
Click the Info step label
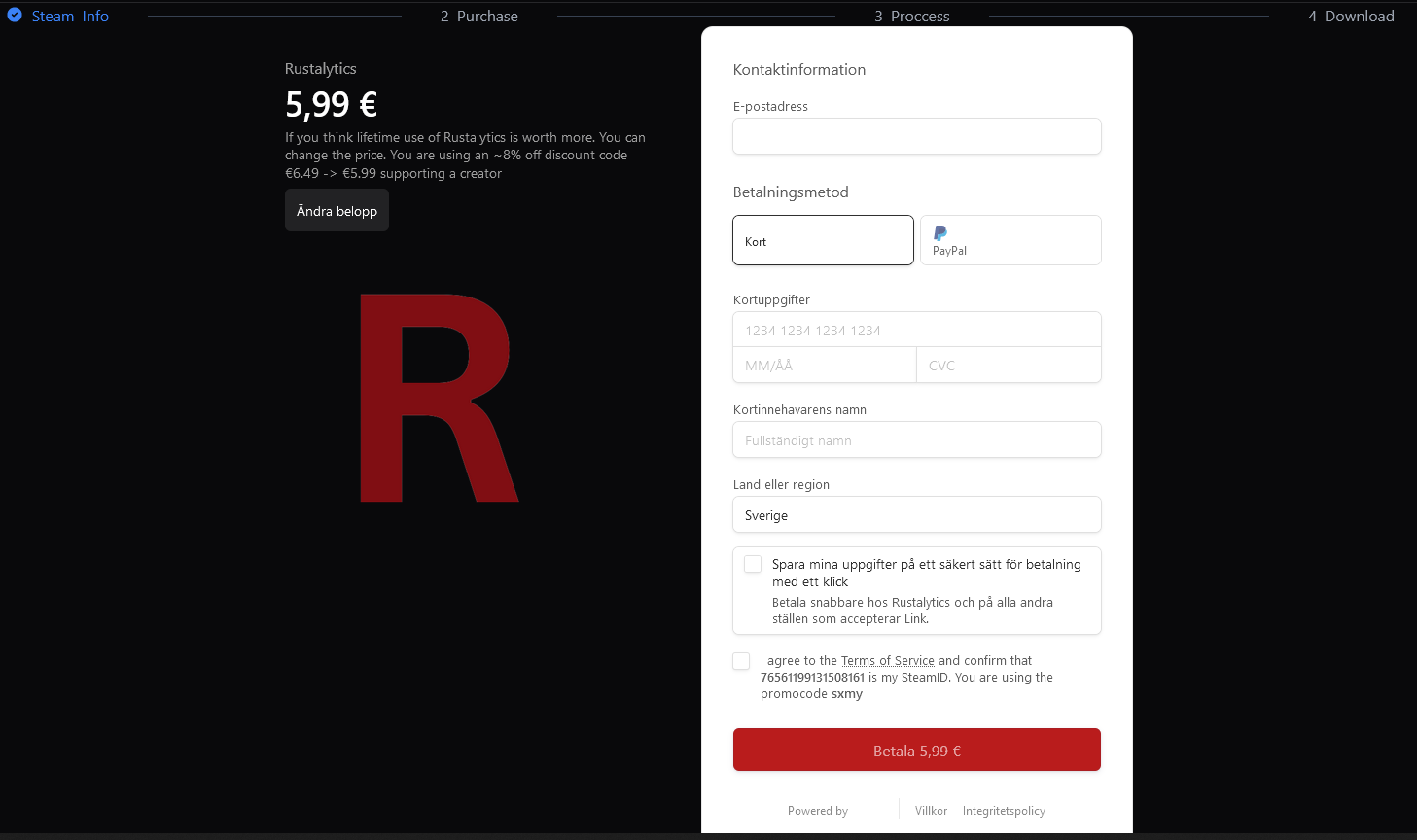pyautogui.click(x=95, y=16)
